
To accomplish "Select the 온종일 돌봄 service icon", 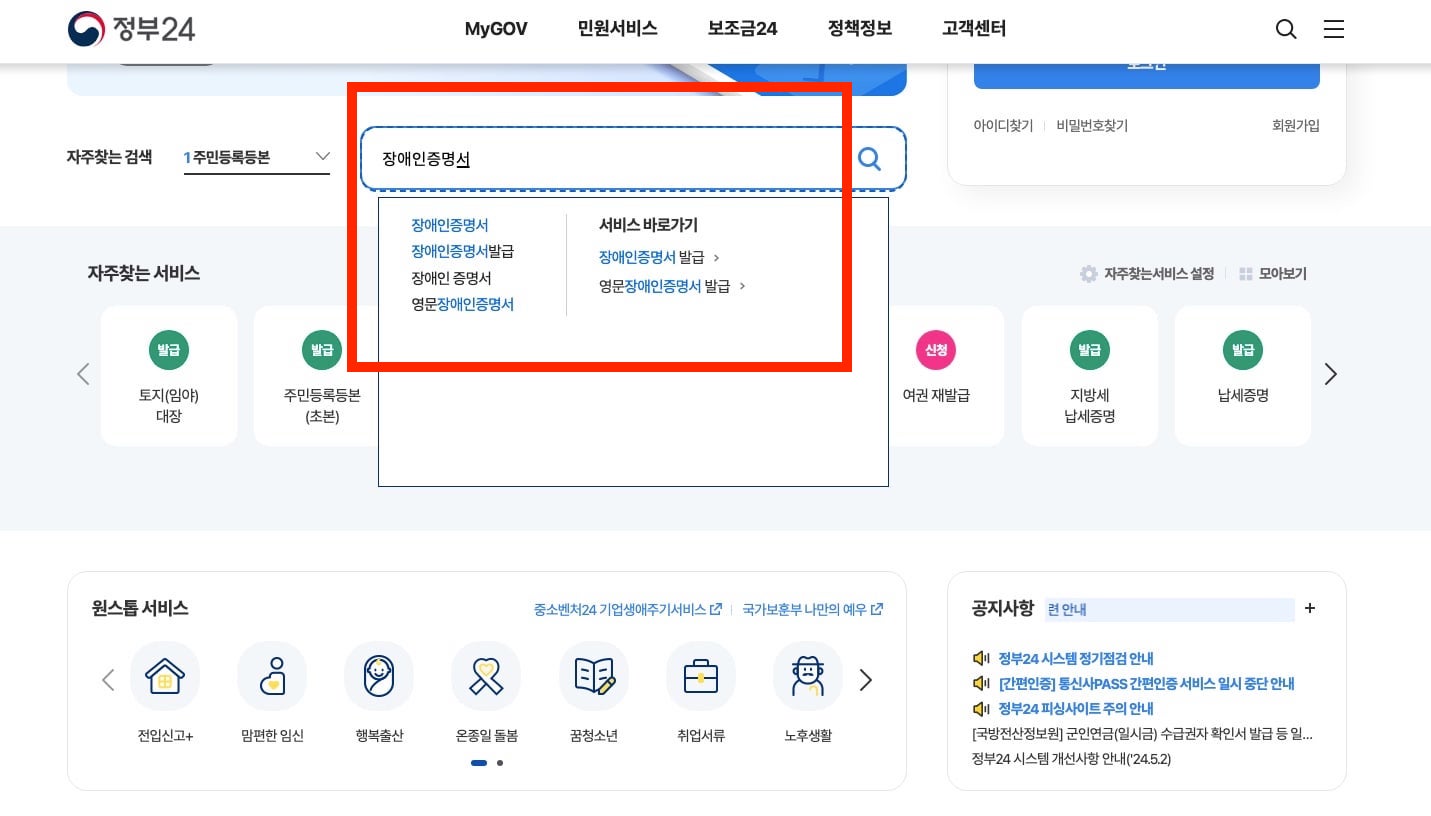I will [x=486, y=676].
